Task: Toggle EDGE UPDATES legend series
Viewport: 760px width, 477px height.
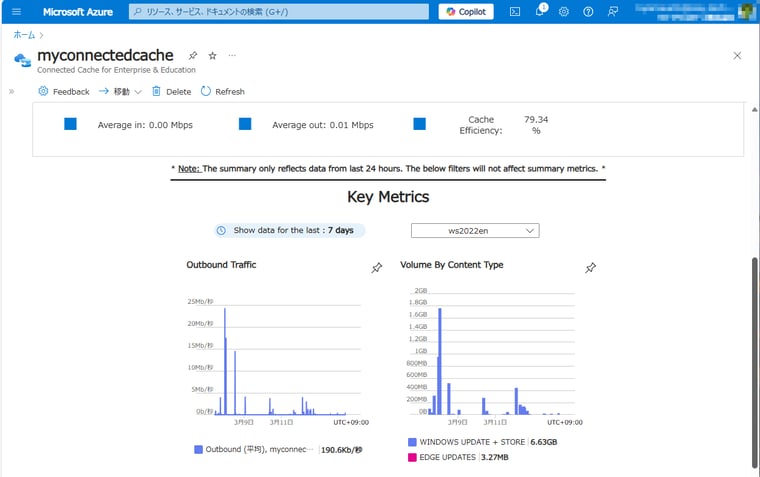Action: tap(442, 457)
